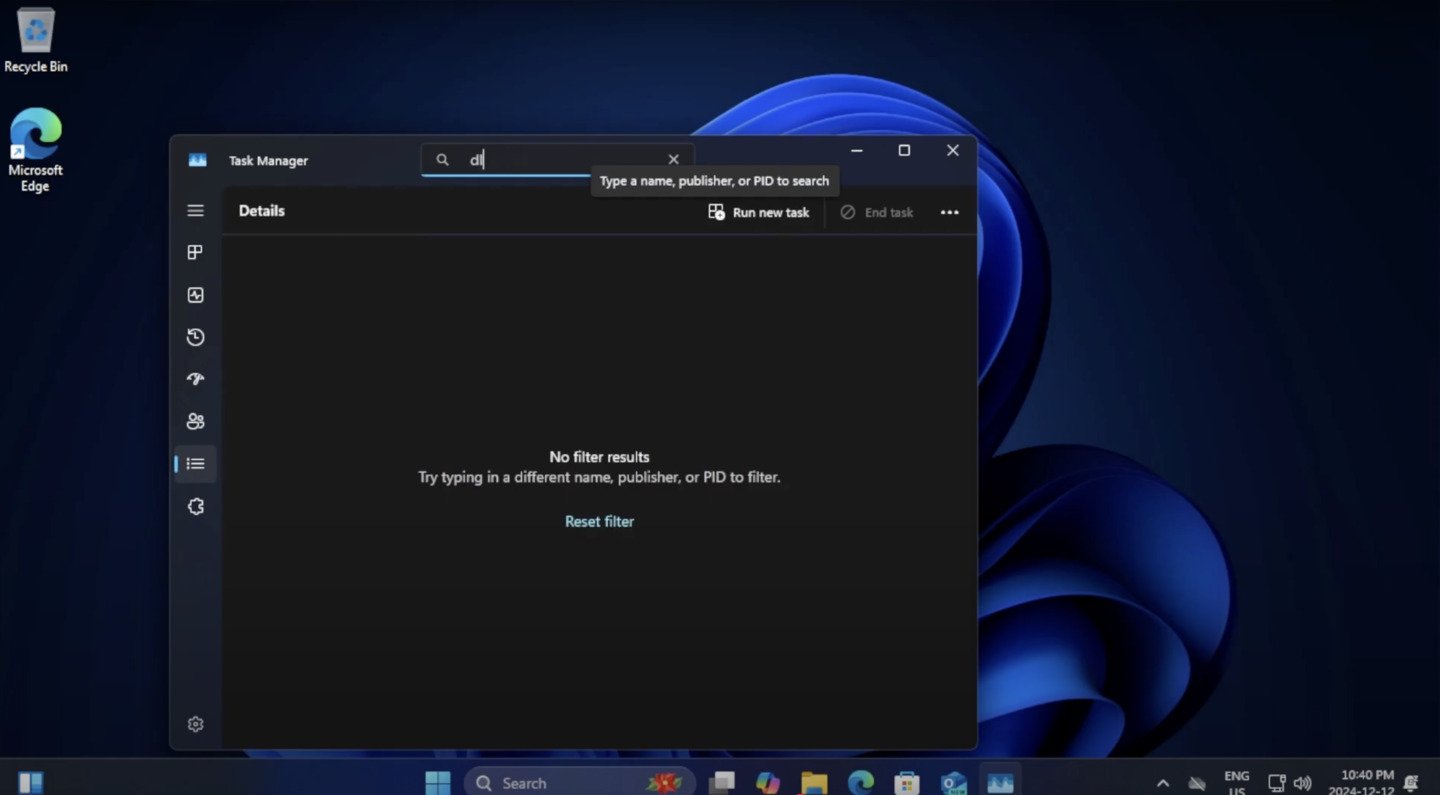The image size is (1440, 795).
Task: View the App history page
Action: 195,337
